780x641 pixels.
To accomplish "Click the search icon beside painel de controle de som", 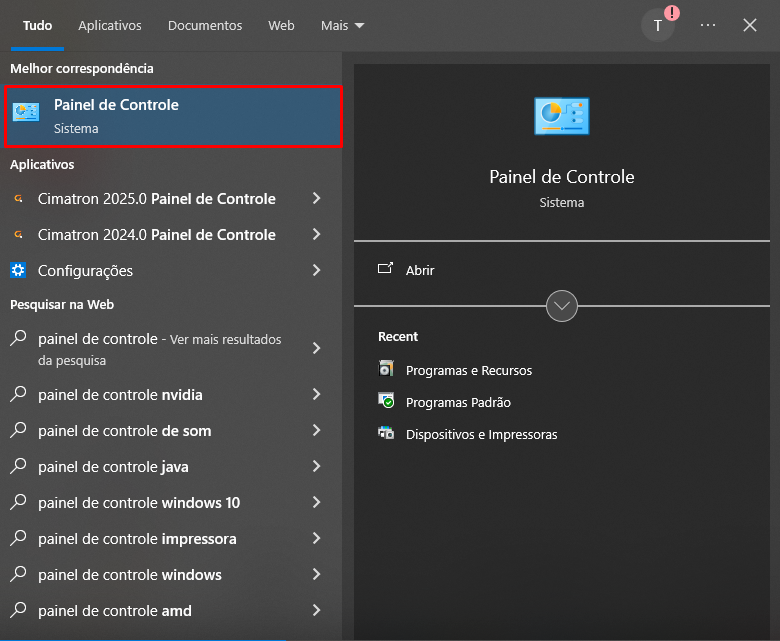I will 18,429.
